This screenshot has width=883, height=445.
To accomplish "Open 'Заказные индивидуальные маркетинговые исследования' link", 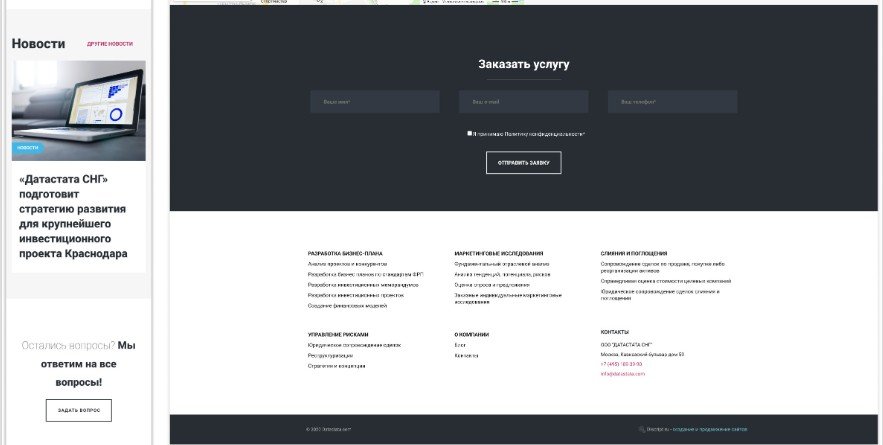I will click(508, 299).
